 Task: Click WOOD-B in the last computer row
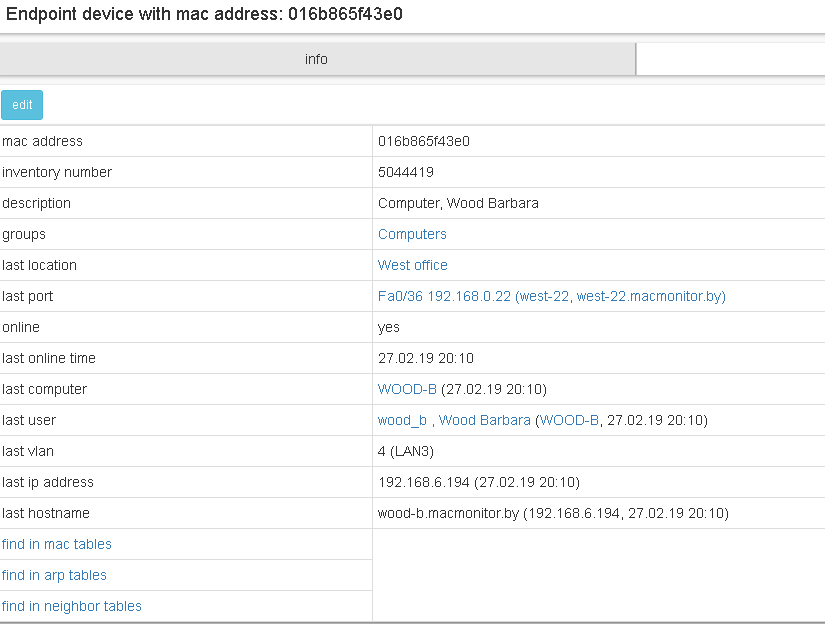(x=407, y=389)
